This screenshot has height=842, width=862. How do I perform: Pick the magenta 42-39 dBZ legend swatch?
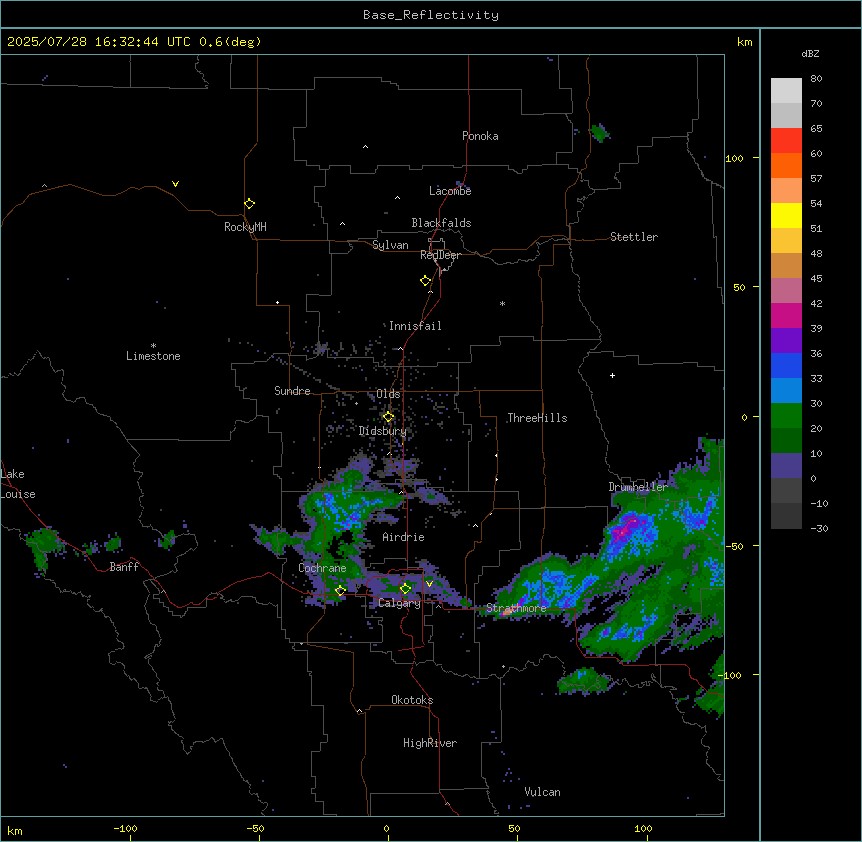[x=786, y=315]
